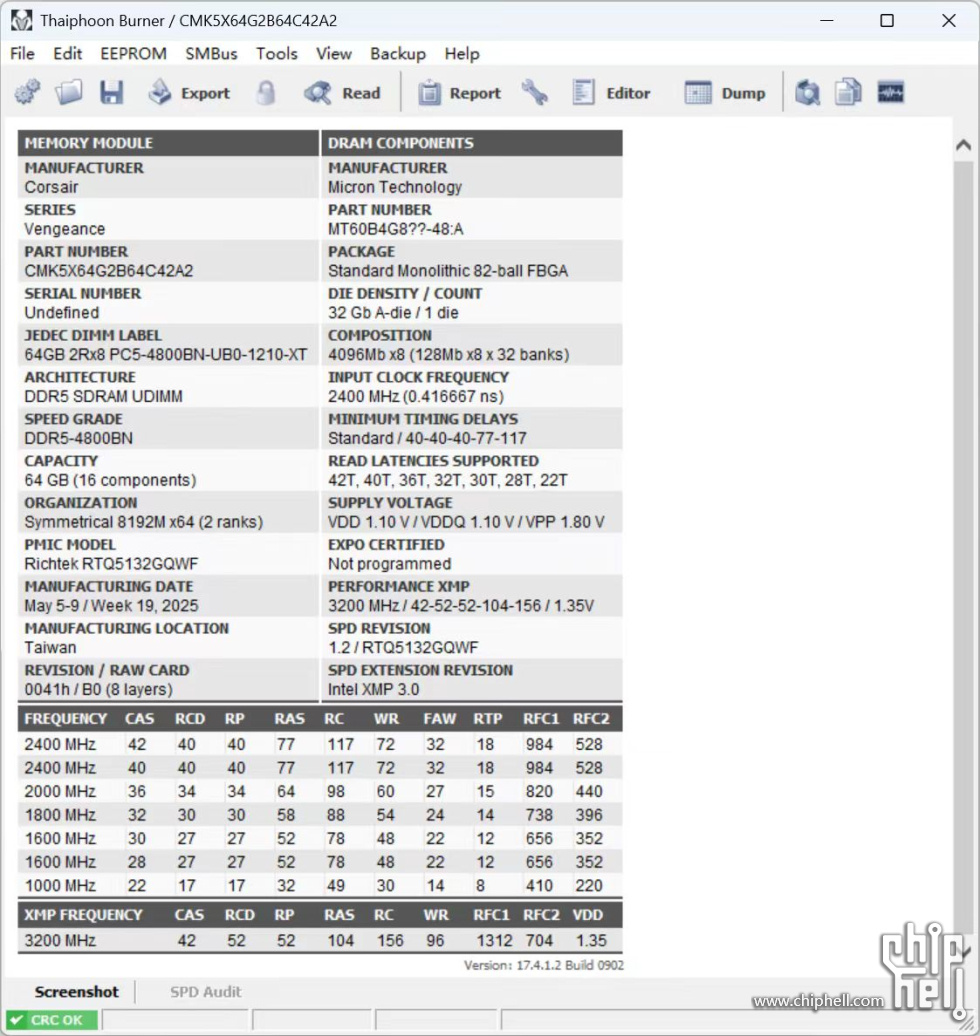Click 'MT60B4G8??-48:A' DRAM part number

[x=396, y=229]
